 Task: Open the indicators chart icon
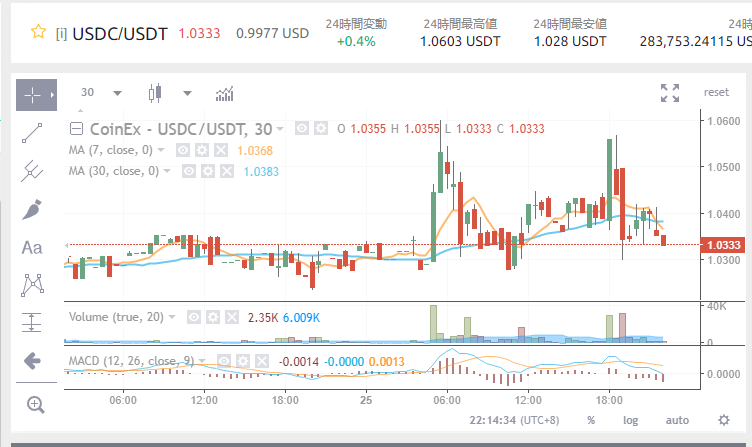(225, 93)
